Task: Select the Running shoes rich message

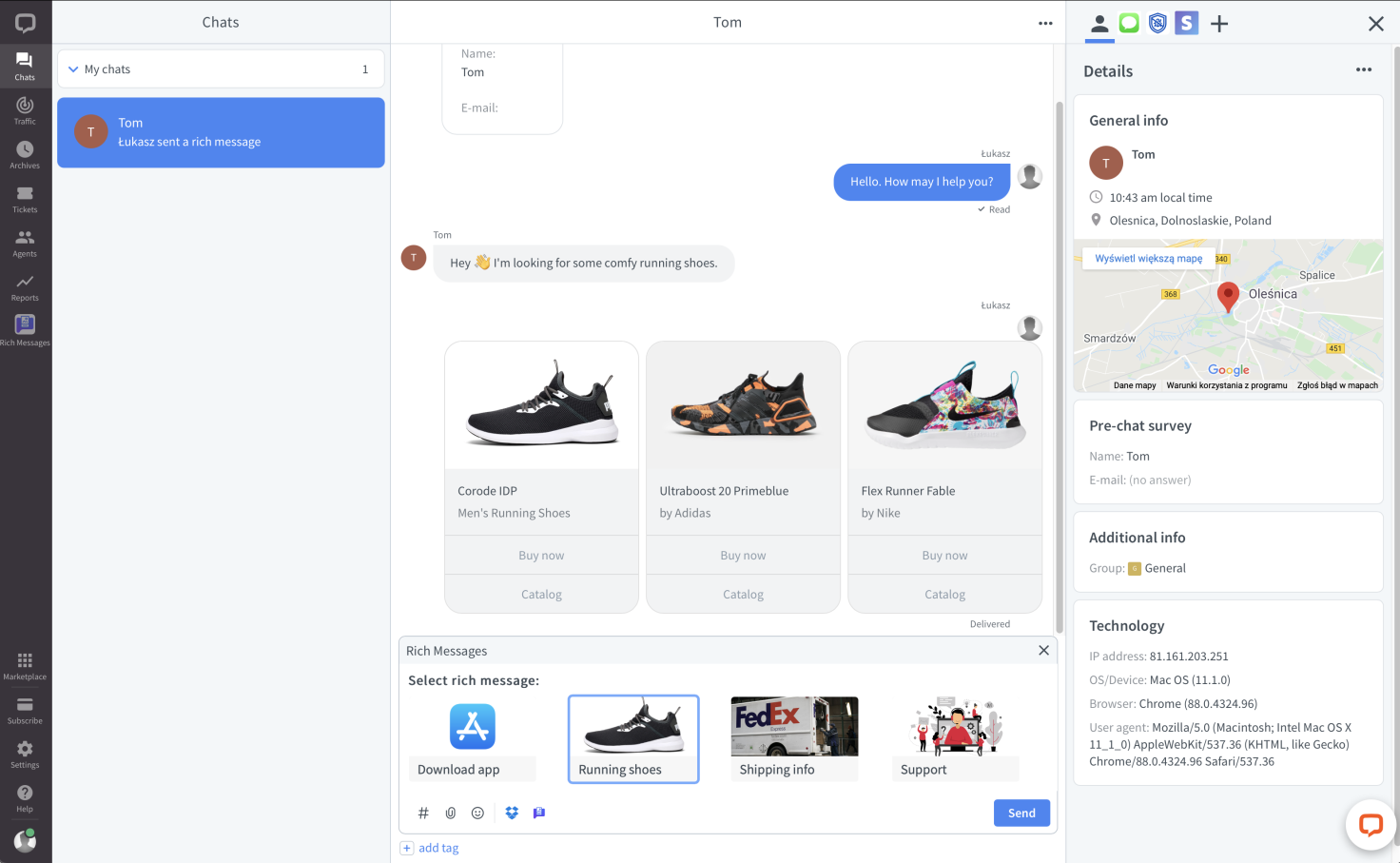Action: pos(633,739)
